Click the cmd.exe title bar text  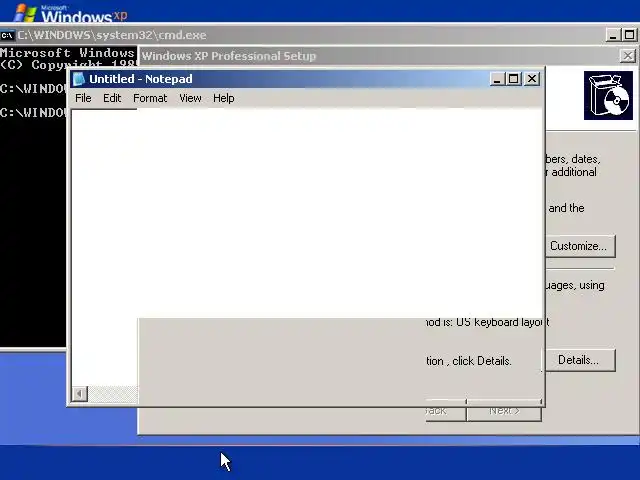[x=112, y=35]
